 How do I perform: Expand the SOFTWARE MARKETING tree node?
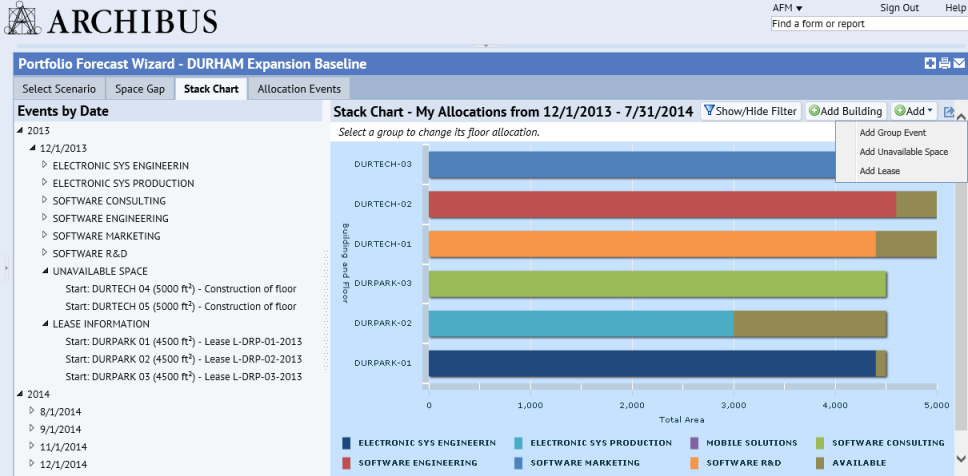pos(44,235)
